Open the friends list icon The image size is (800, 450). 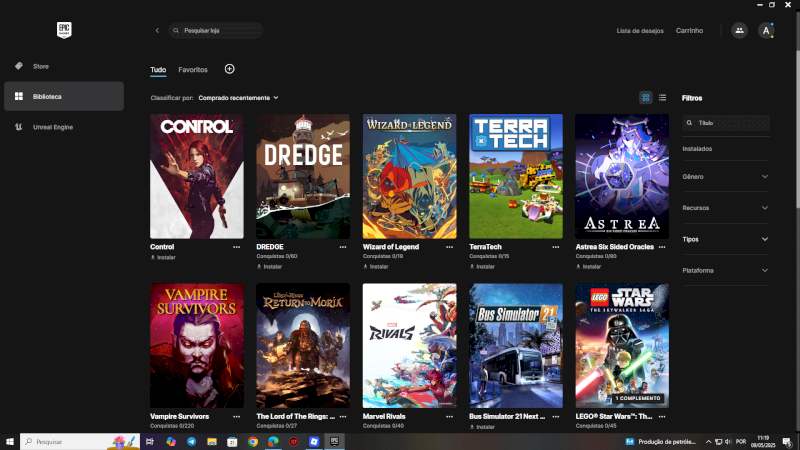tap(739, 31)
